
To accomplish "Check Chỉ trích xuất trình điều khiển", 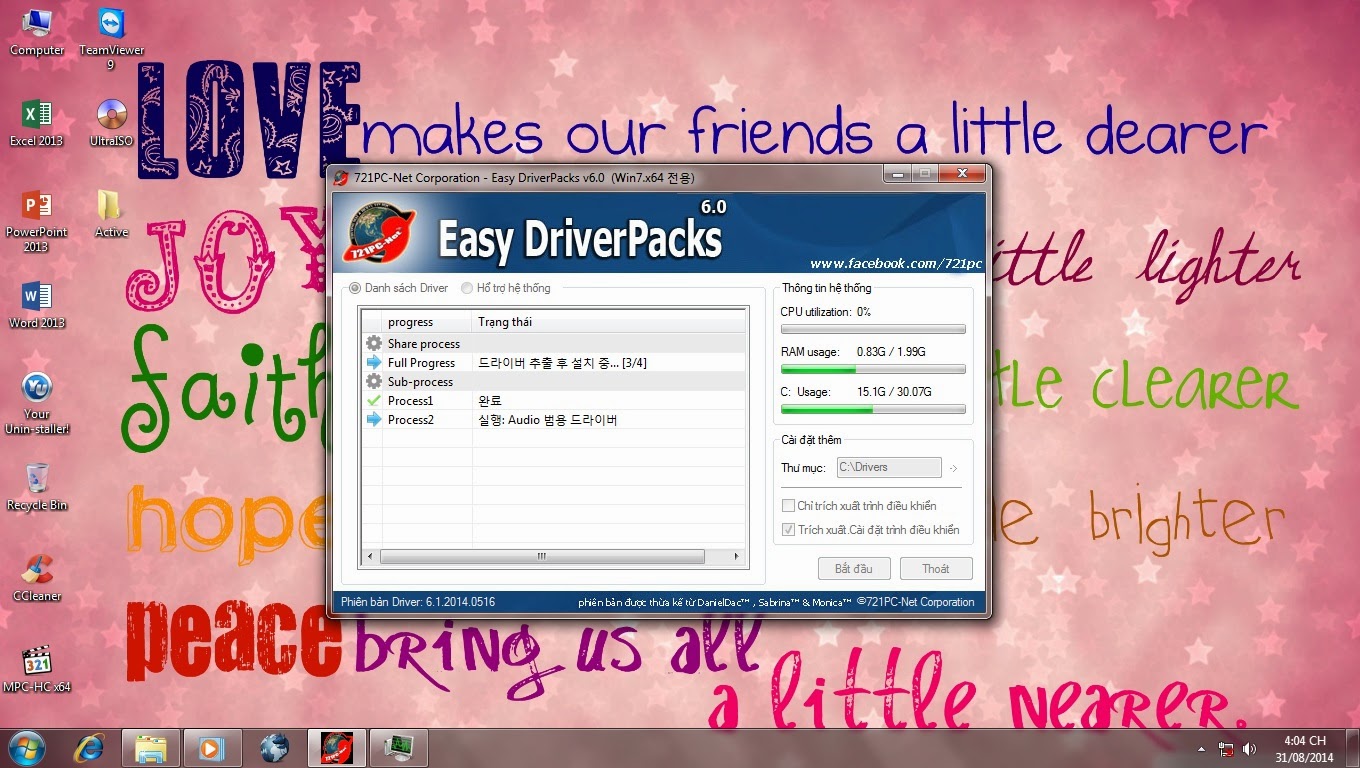I will (x=788, y=506).
